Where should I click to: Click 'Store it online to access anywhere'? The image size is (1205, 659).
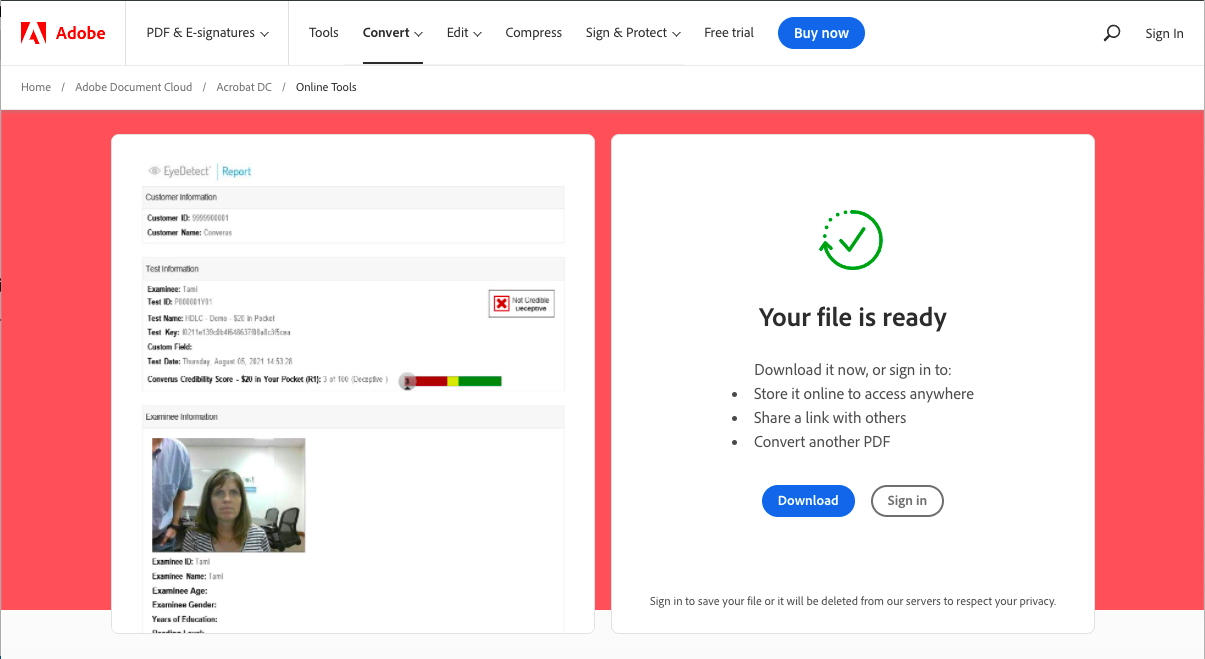click(864, 394)
